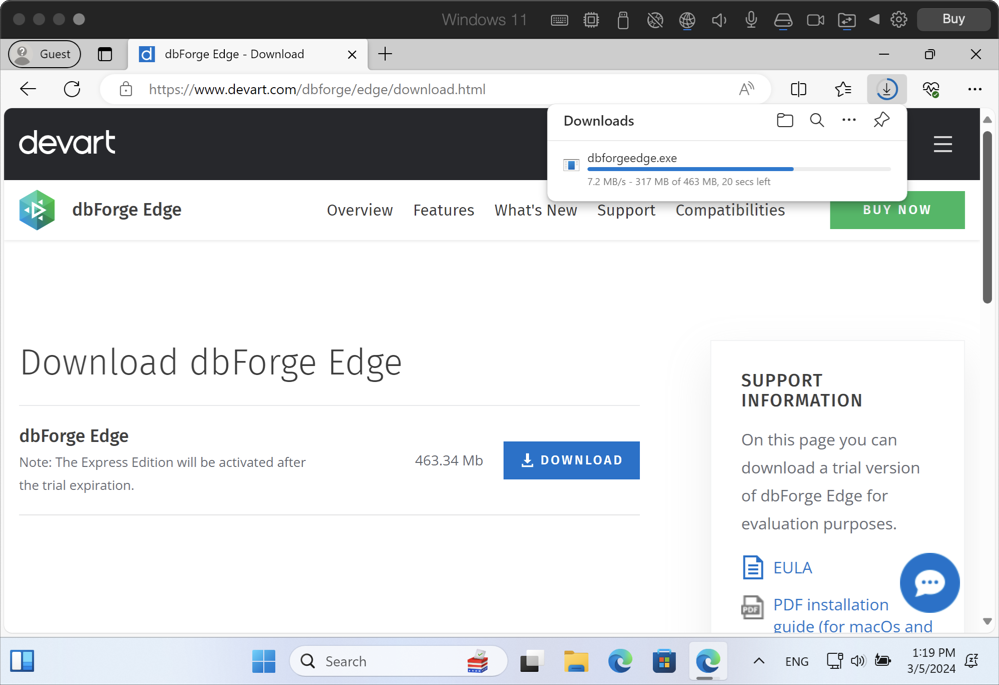Click the dbforgeedge.exe download progress bar

[739, 169]
